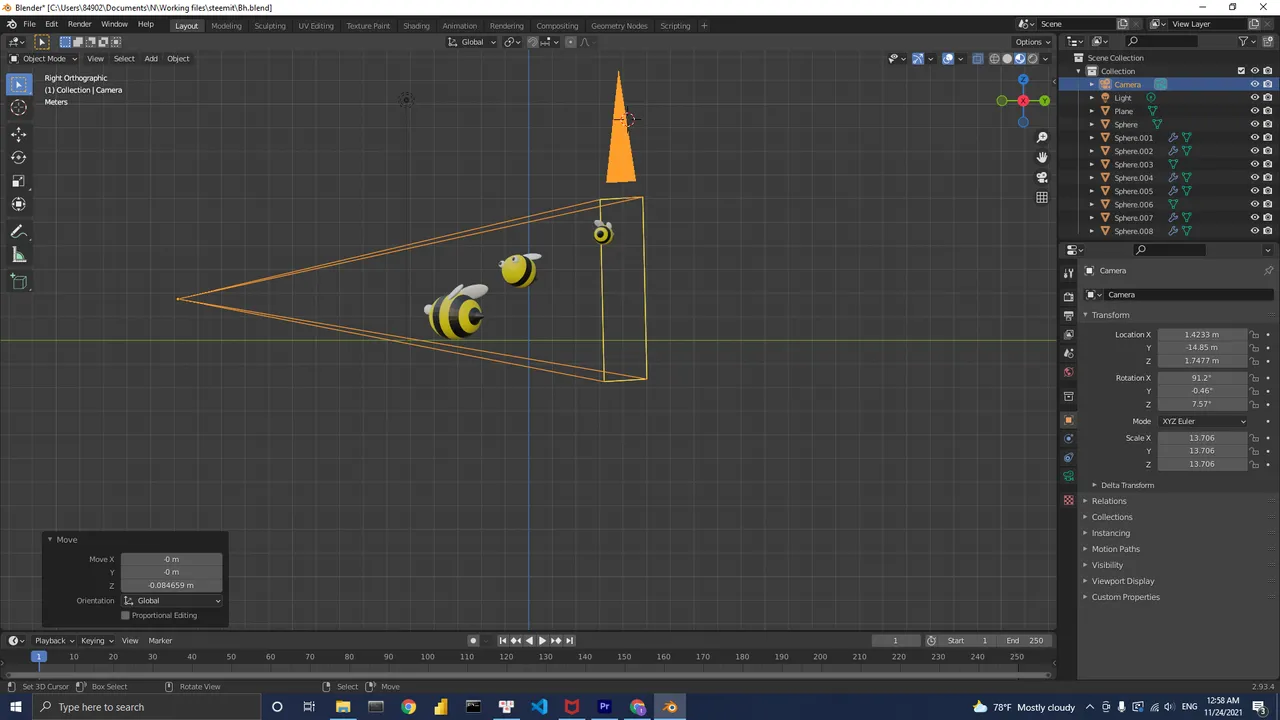The image size is (1280, 720).
Task: Open the Render menu
Action: tap(79, 24)
